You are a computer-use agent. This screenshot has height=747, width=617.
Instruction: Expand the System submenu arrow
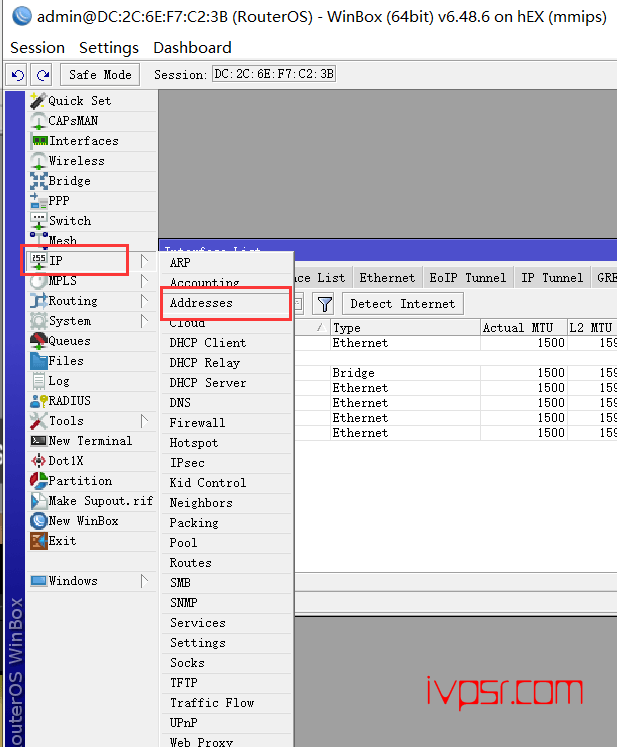[x=144, y=321]
